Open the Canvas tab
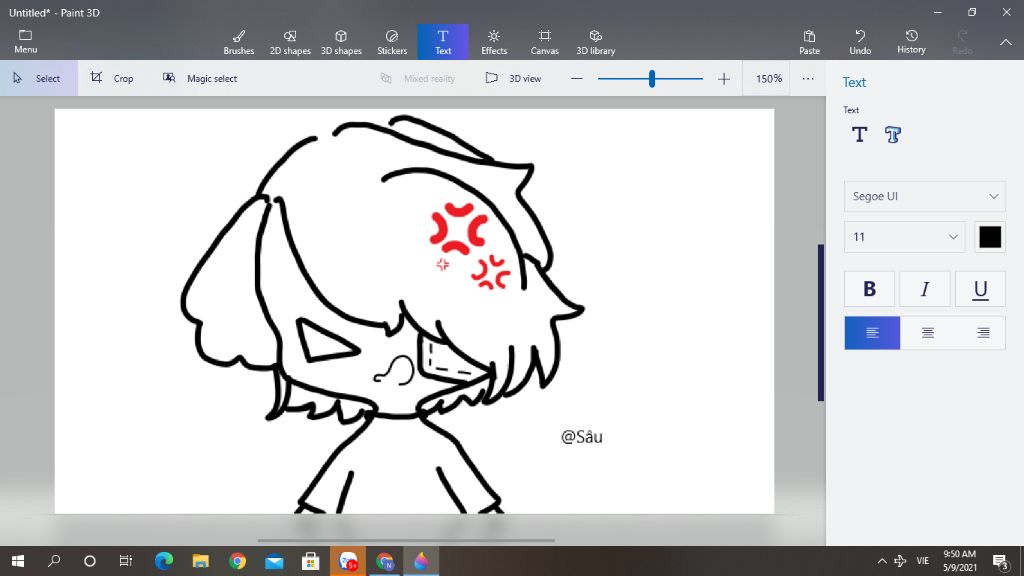The height and width of the screenshot is (576, 1024). point(545,42)
